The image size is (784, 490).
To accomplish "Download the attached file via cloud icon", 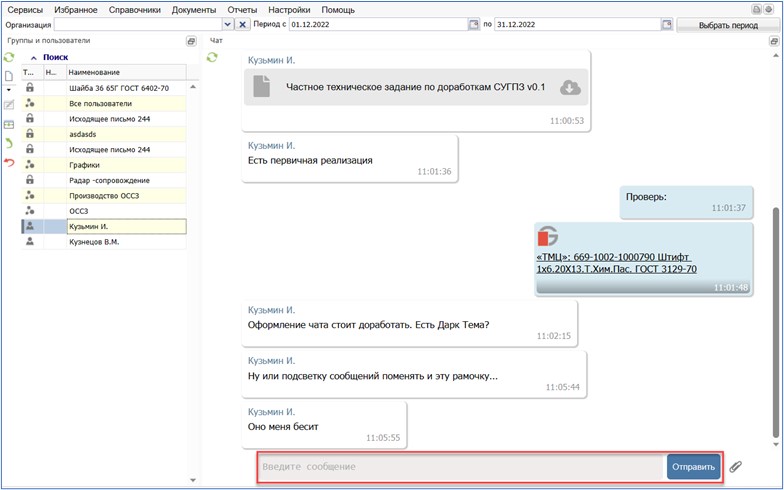I will pos(570,88).
